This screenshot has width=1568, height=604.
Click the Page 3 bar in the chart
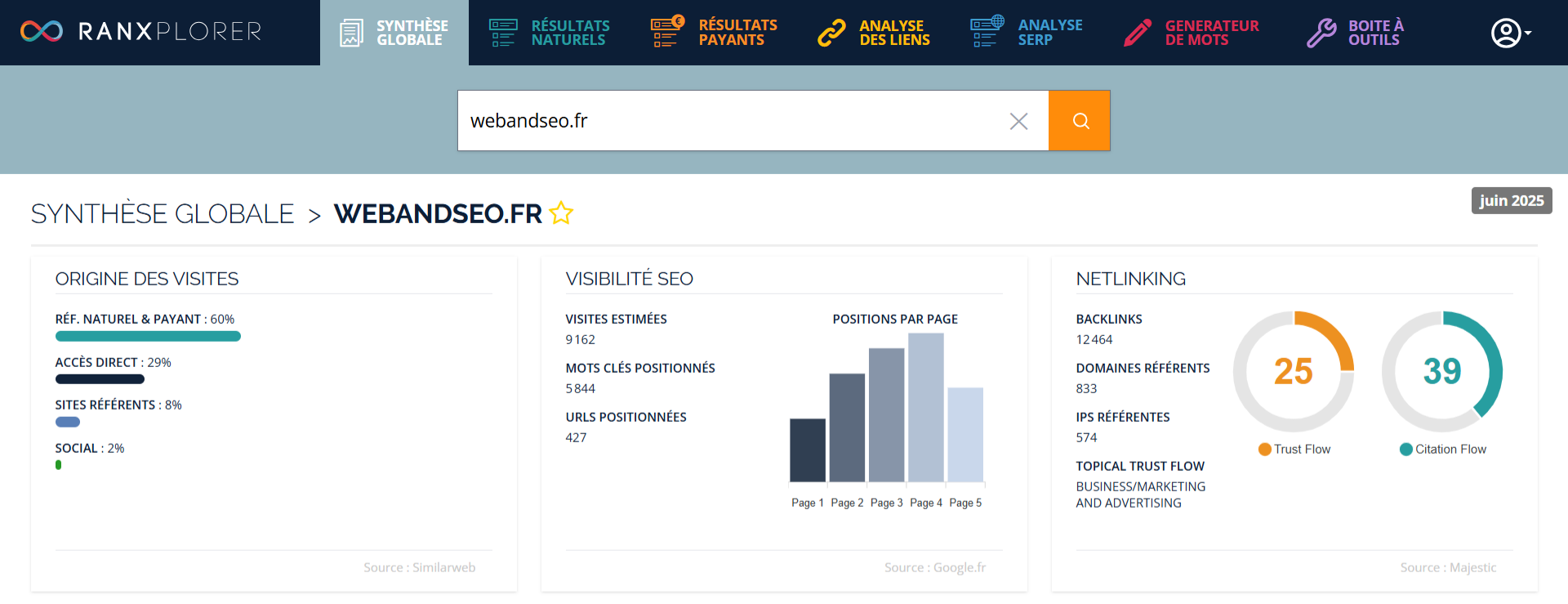(x=887, y=415)
